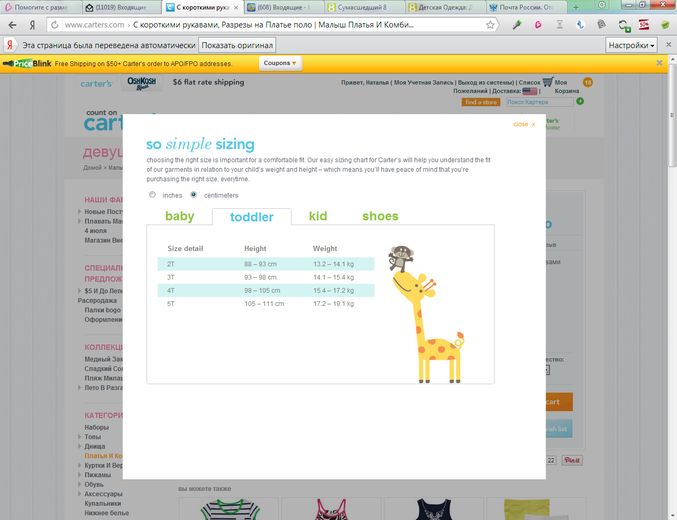Close the PriceBlink notification bar
Viewport: 677px width, 520px height.
click(660, 63)
